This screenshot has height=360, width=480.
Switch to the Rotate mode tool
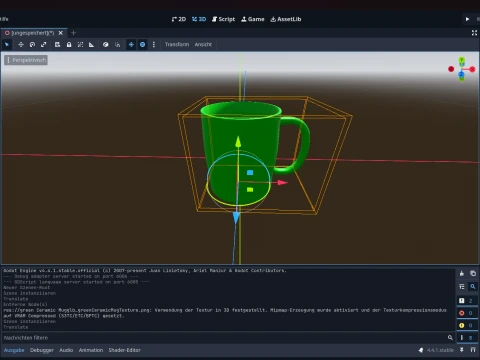32,44
